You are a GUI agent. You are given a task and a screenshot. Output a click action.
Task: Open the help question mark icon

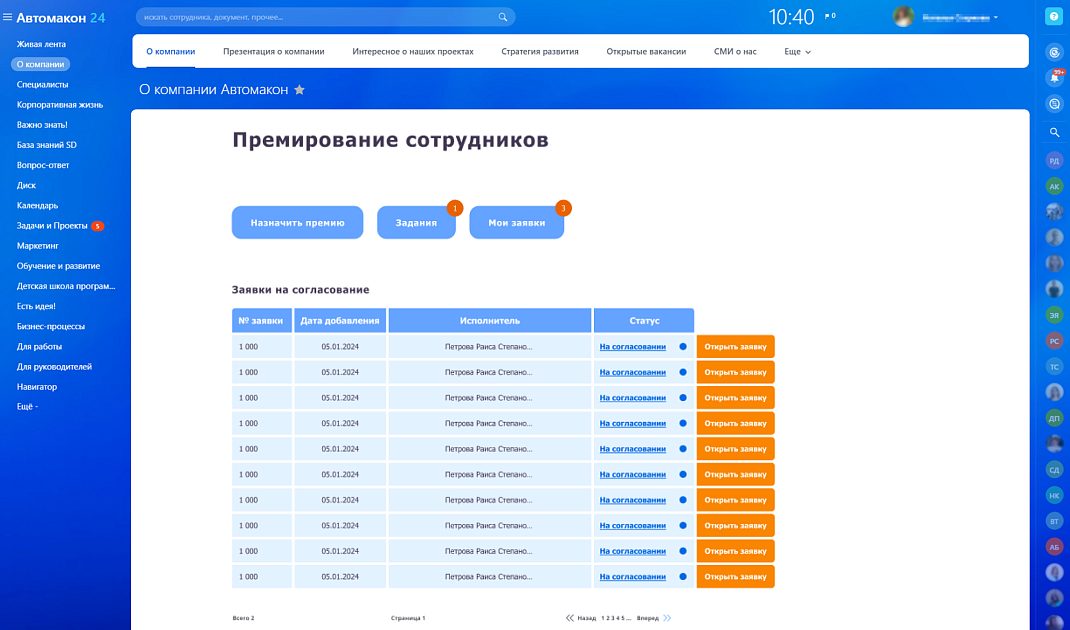coord(1053,17)
